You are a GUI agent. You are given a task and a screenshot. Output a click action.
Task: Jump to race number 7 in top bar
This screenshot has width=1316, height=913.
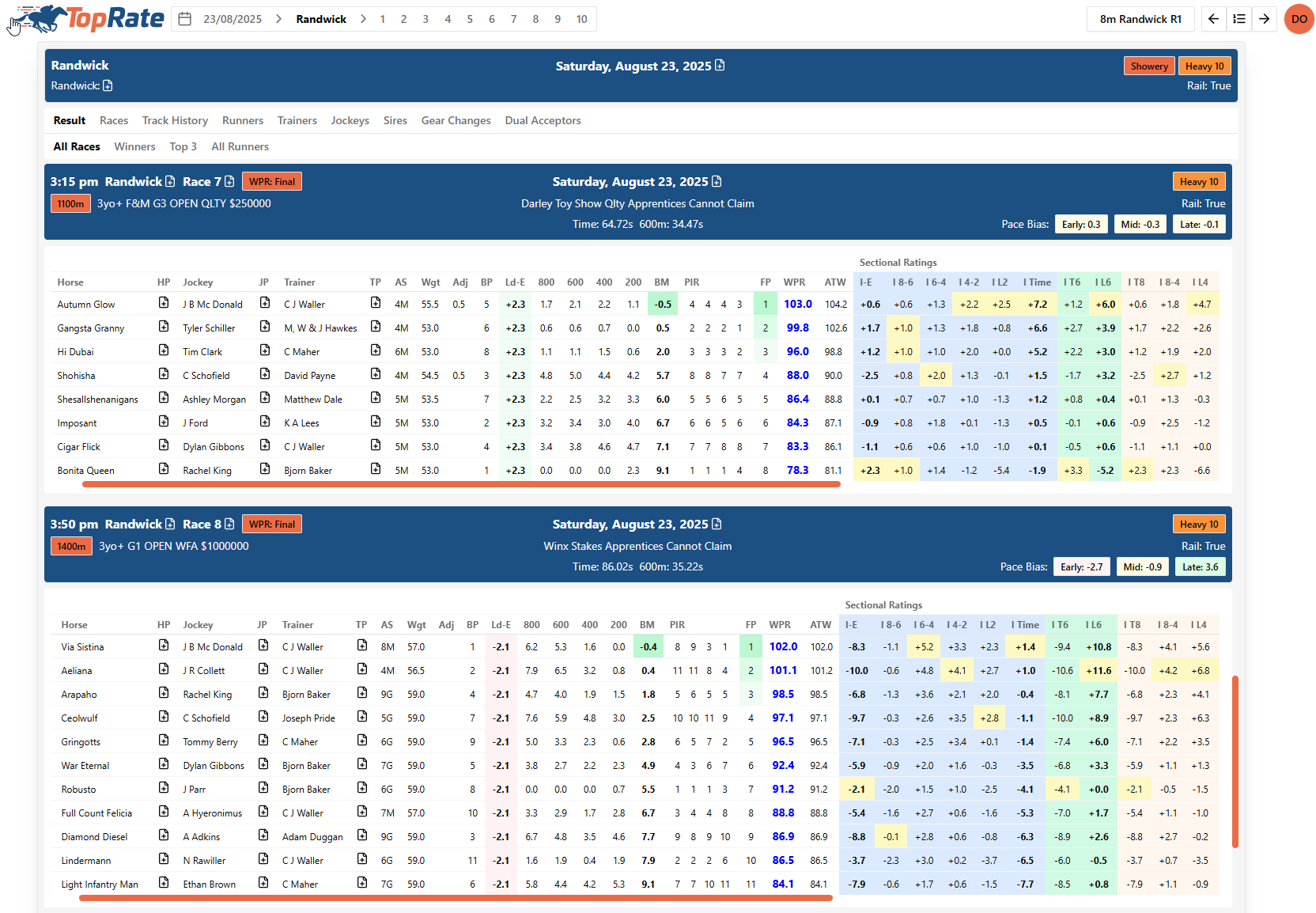[513, 19]
